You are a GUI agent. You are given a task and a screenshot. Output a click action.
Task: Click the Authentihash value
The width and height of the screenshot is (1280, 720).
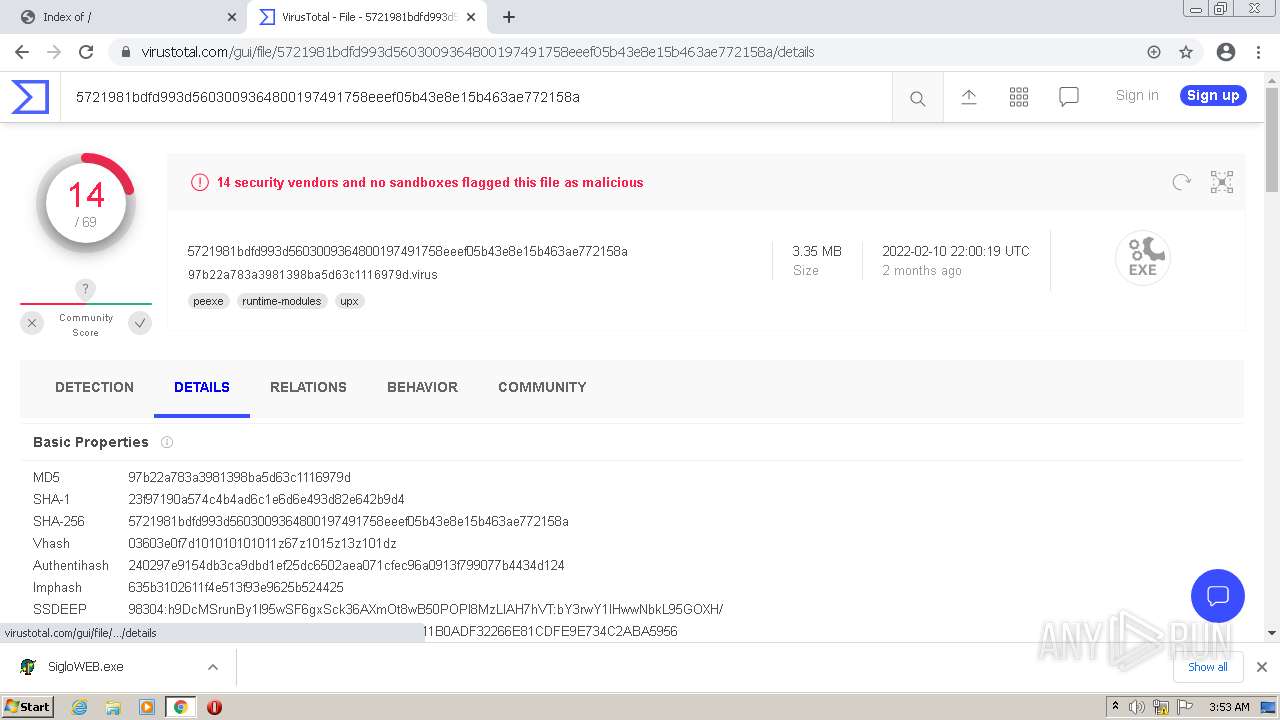[346, 565]
